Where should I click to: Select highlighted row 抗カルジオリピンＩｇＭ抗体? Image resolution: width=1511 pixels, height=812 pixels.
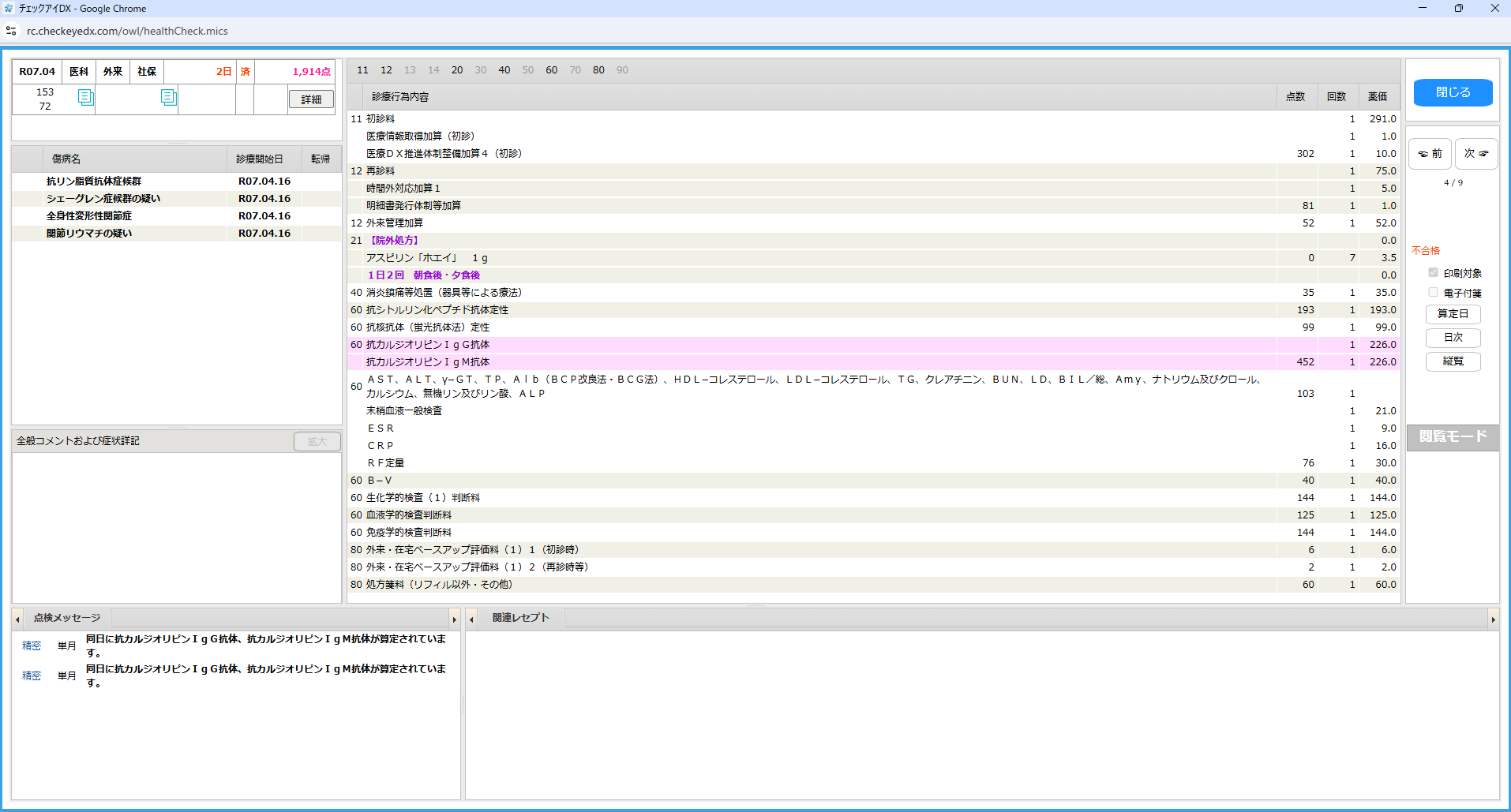pos(874,362)
